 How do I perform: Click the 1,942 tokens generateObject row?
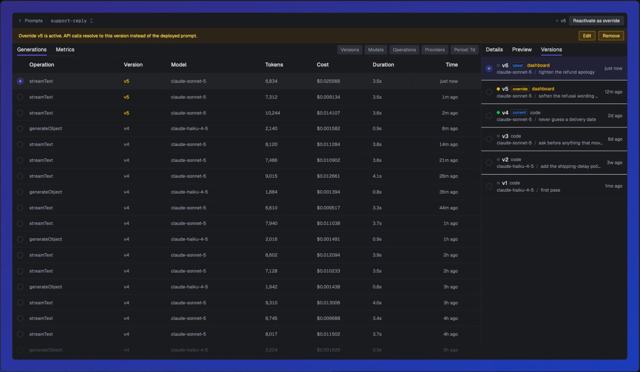pos(248,287)
